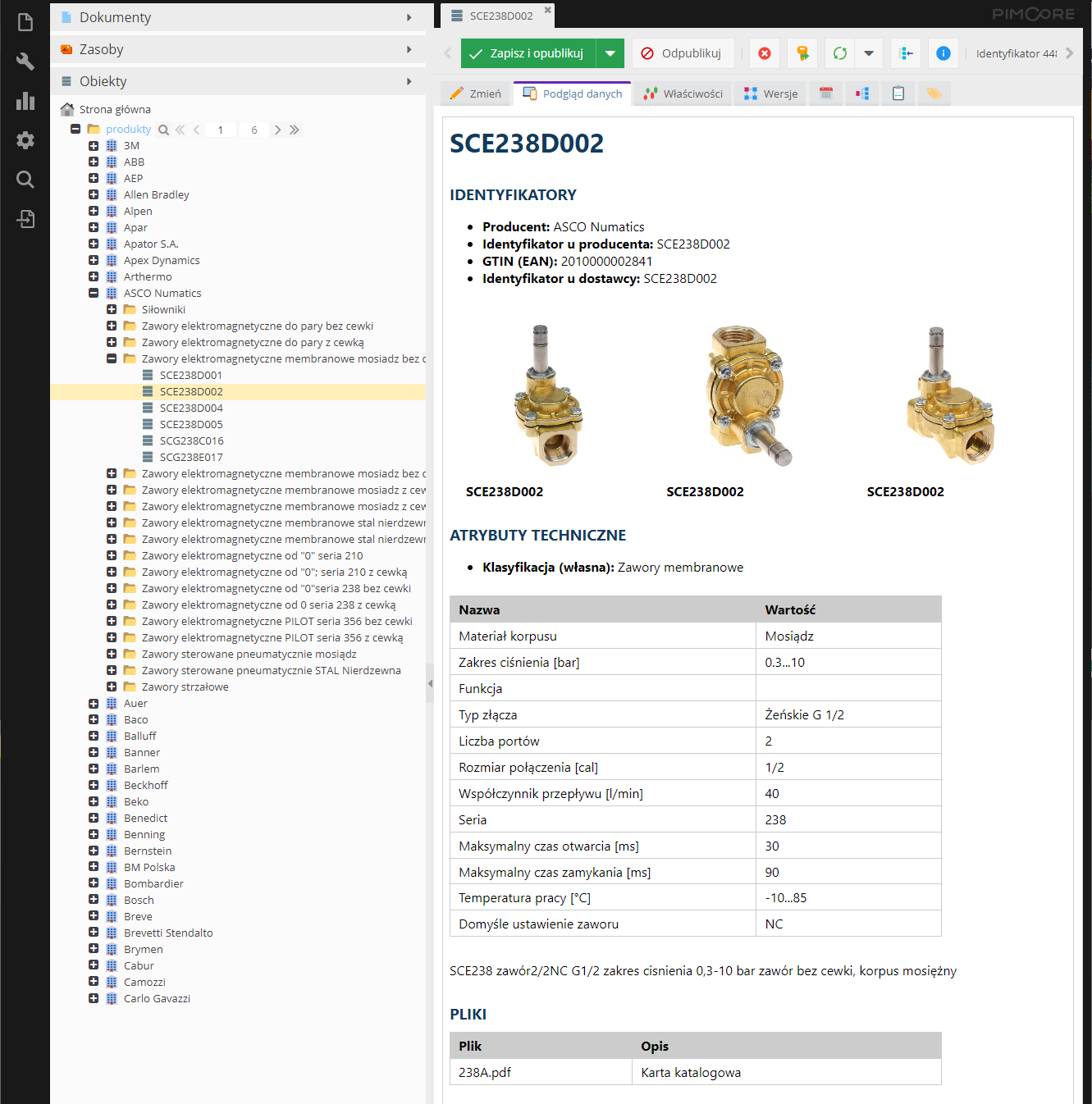Click the red delete object icon in toolbar
This screenshot has width=1092, height=1104.
click(765, 53)
